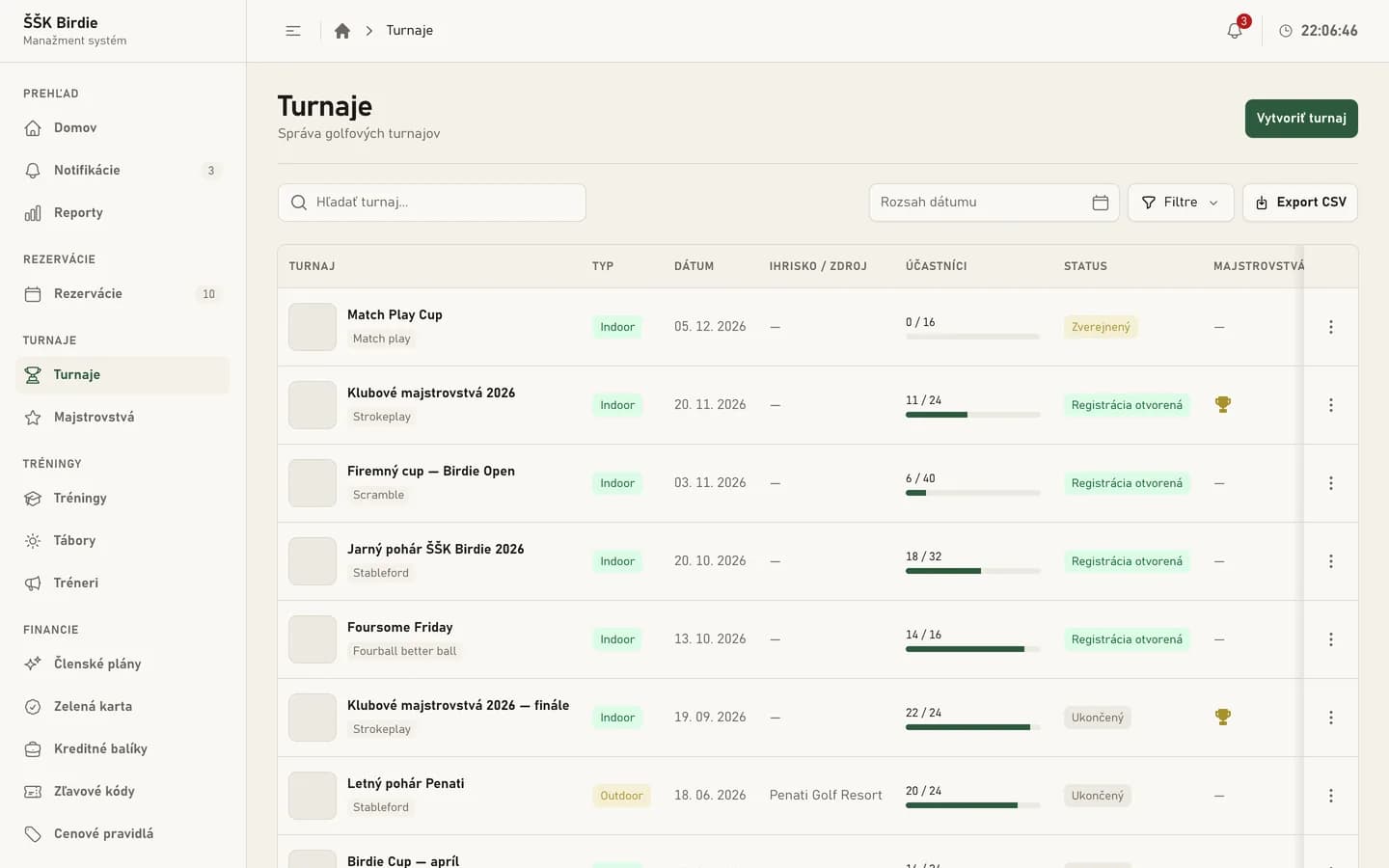The height and width of the screenshot is (868, 1389).
Task: Click Turnaje in the breadcrumb
Action: (410, 31)
